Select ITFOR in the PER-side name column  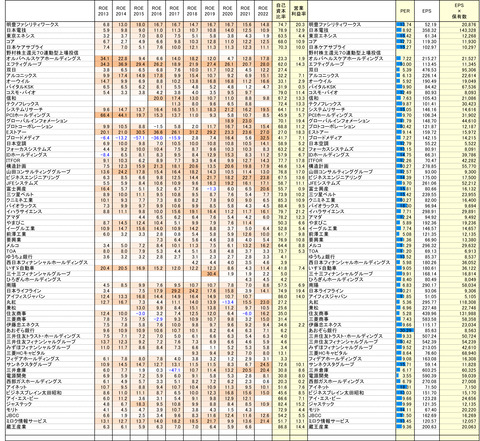(316, 160)
